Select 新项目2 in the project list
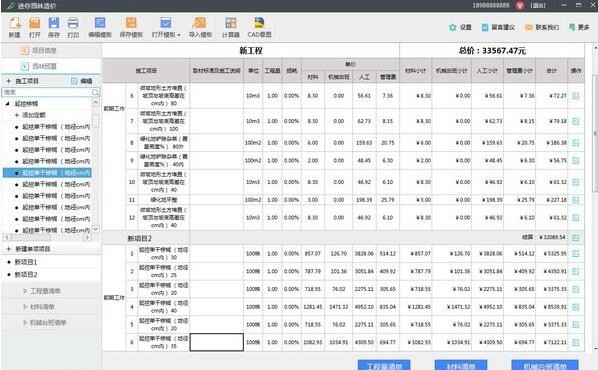Viewport: 598px width, 370px height. [26, 275]
